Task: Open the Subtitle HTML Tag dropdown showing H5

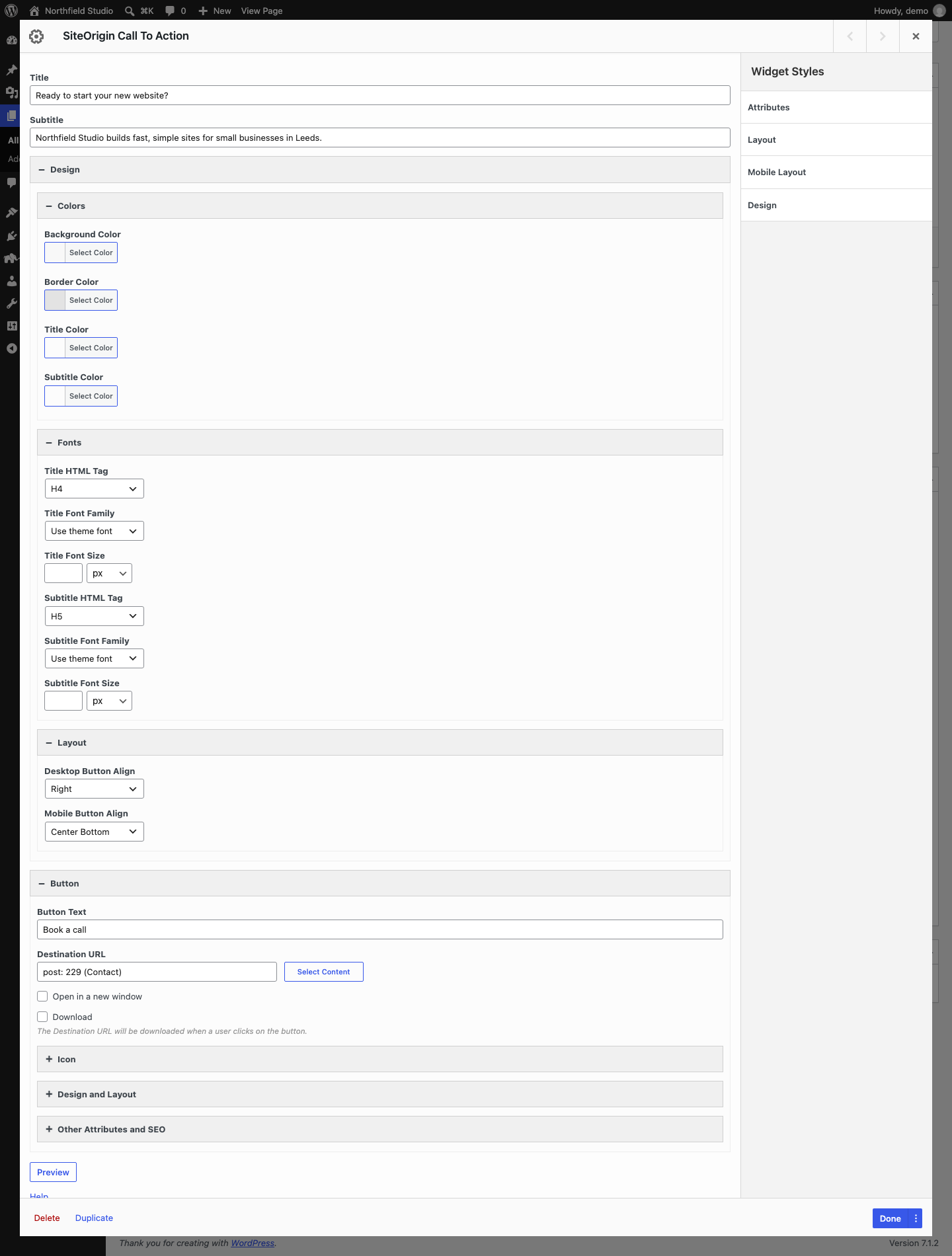Action: coord(94,616)
